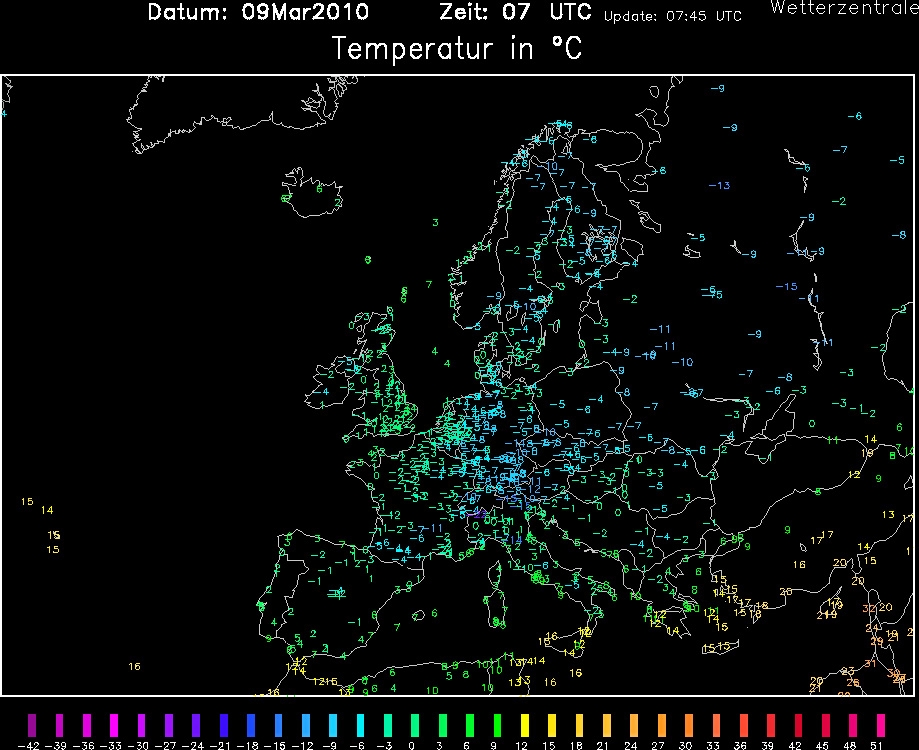The height and width of the screenshot is (750, 919).
Task: Click the -6 cyan legend swatch
Action: point(360,725)
